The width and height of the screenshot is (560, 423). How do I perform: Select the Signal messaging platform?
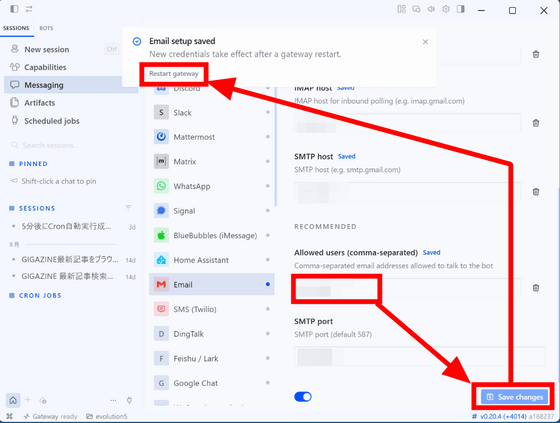point(211,211)
